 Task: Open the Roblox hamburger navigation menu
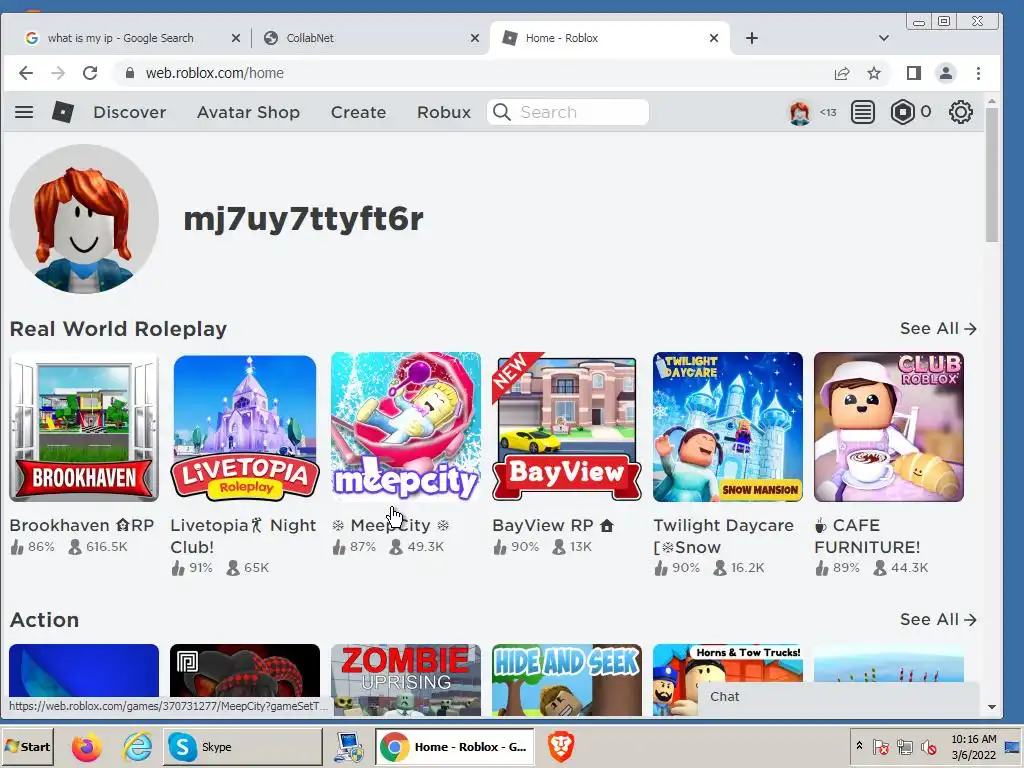(x=24, y=112)
